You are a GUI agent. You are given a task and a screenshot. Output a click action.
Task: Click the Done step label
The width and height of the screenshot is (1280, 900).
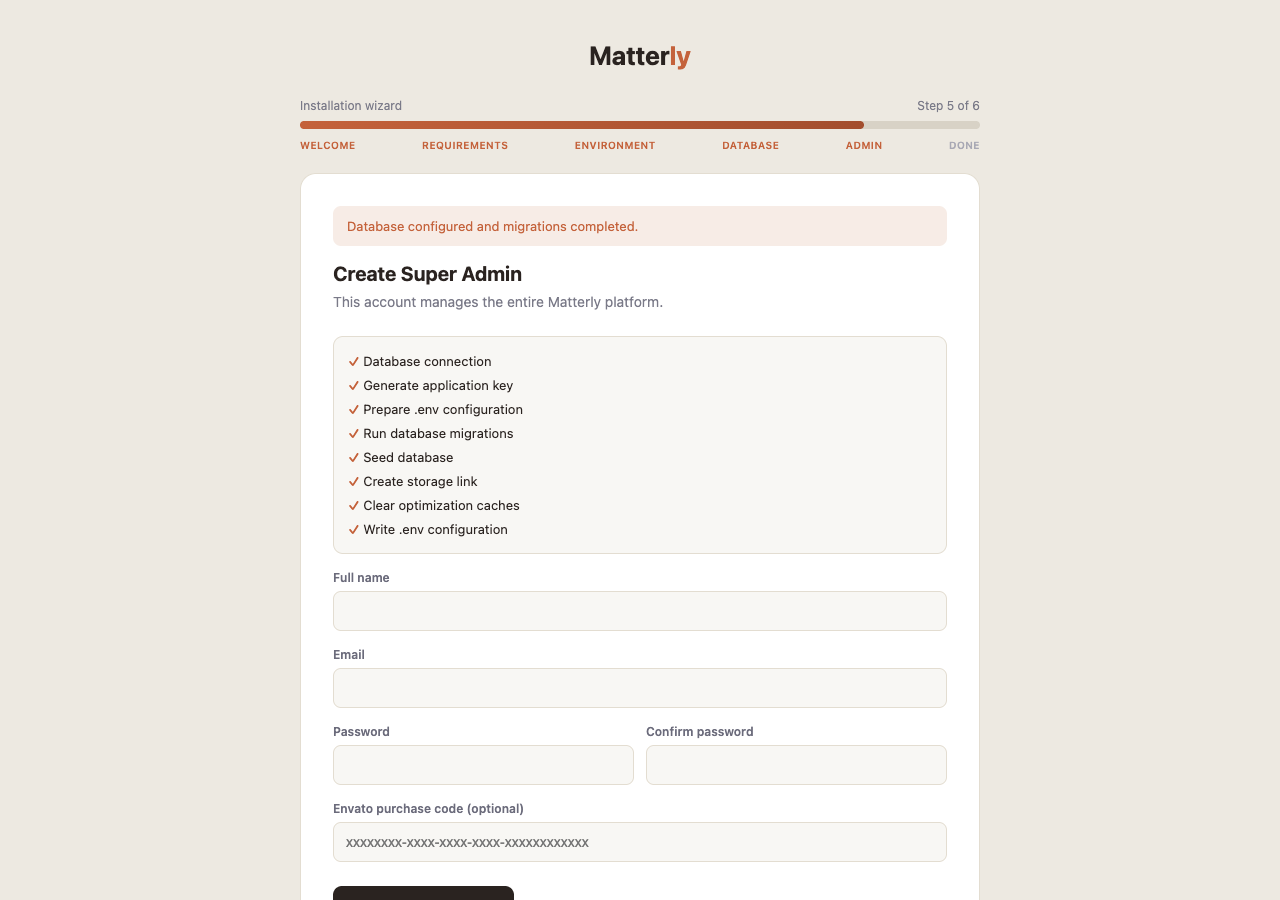(x=964, y=146)
